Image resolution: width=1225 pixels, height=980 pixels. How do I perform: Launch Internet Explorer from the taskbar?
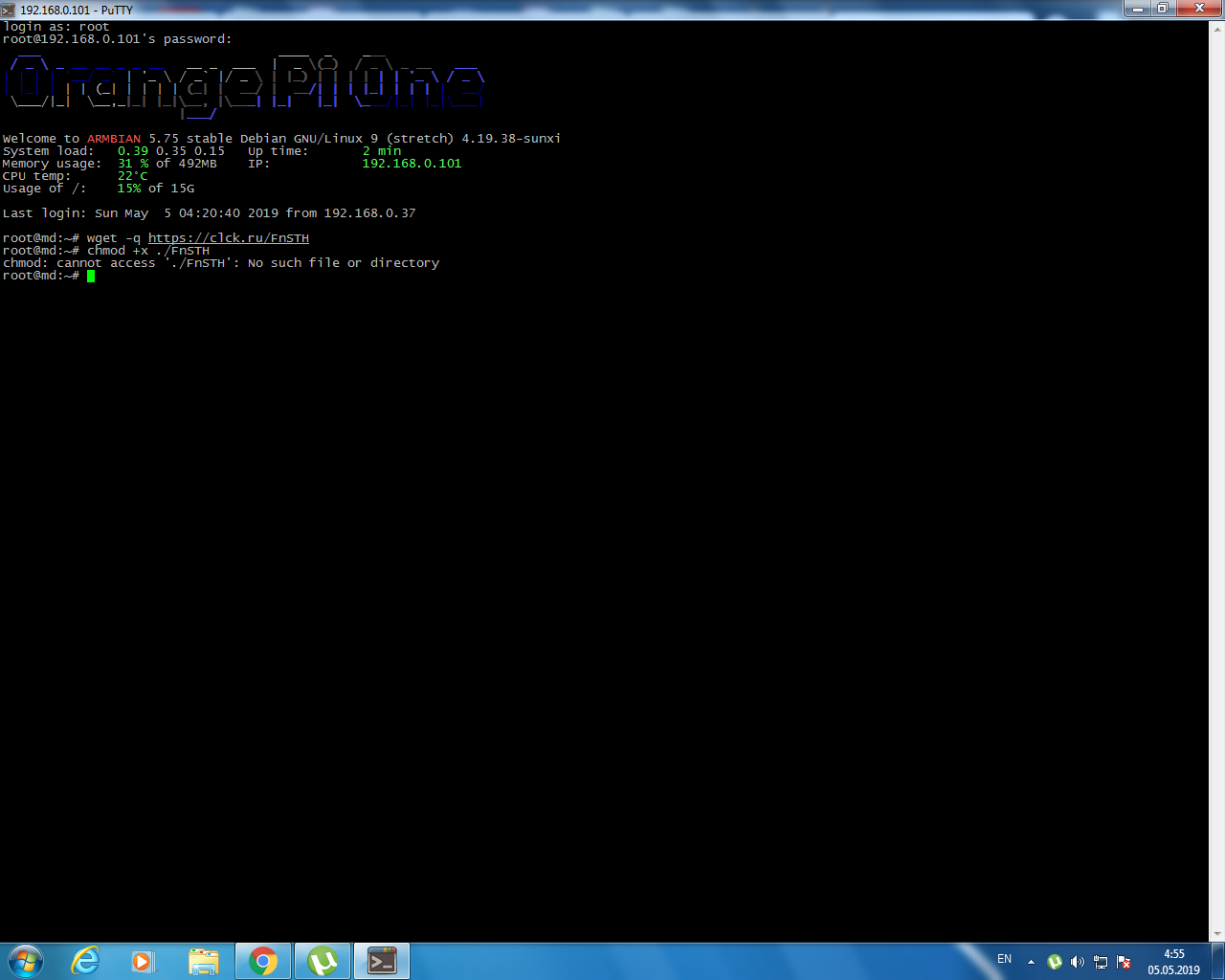point(86,961)
